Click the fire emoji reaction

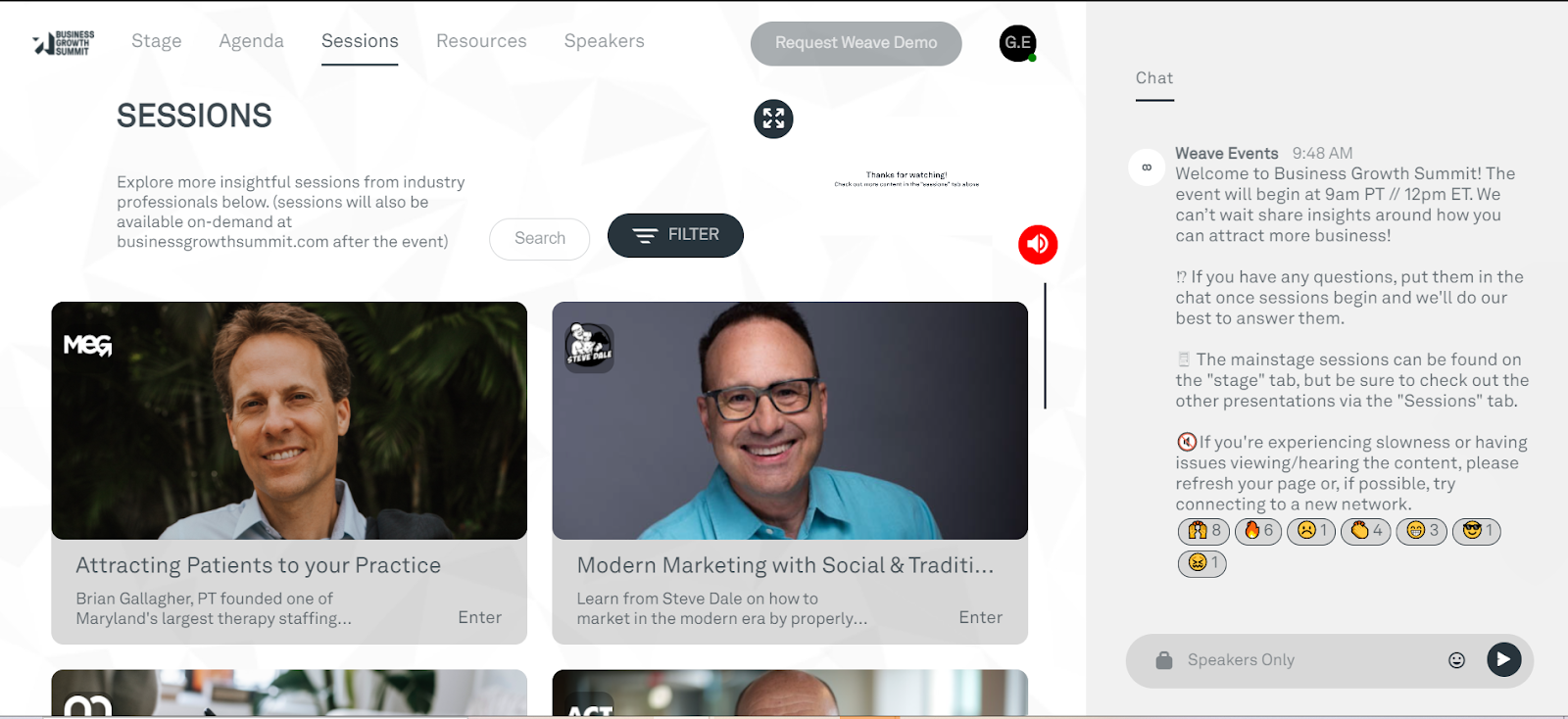1258,531
